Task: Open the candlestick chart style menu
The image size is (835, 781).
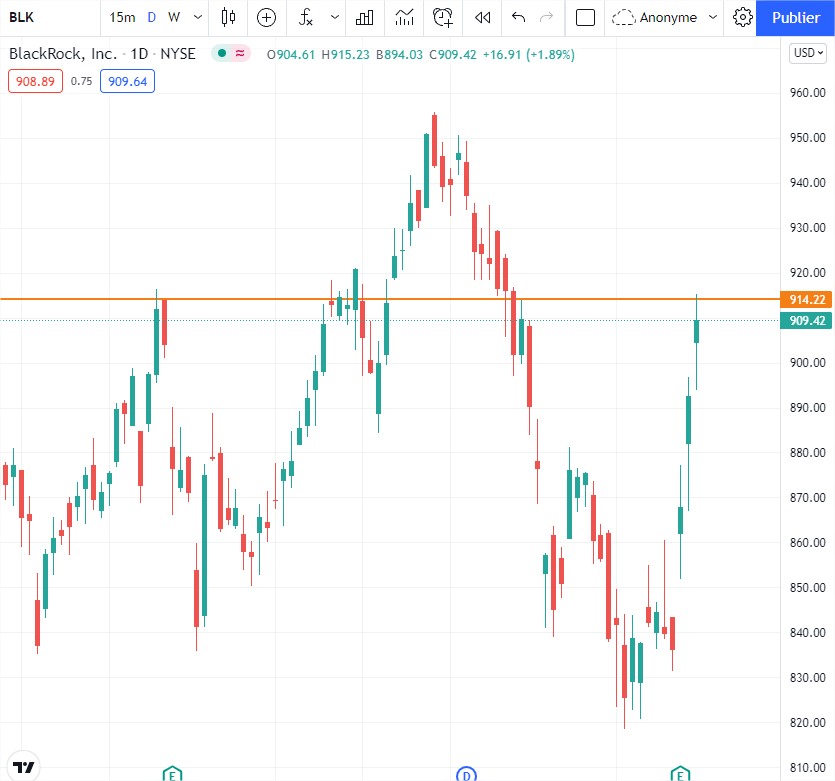Action: click(x=228, y=18)
